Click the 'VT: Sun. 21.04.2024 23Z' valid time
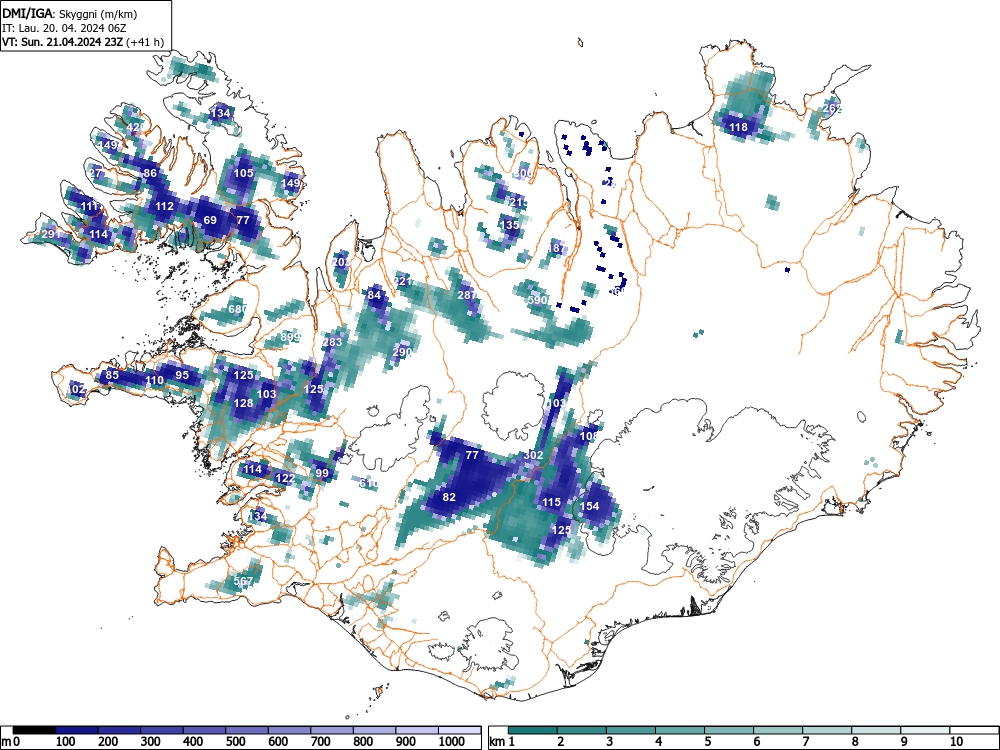Image resolution: width=1000 pixels, height=750 pixels. point(63,42)
